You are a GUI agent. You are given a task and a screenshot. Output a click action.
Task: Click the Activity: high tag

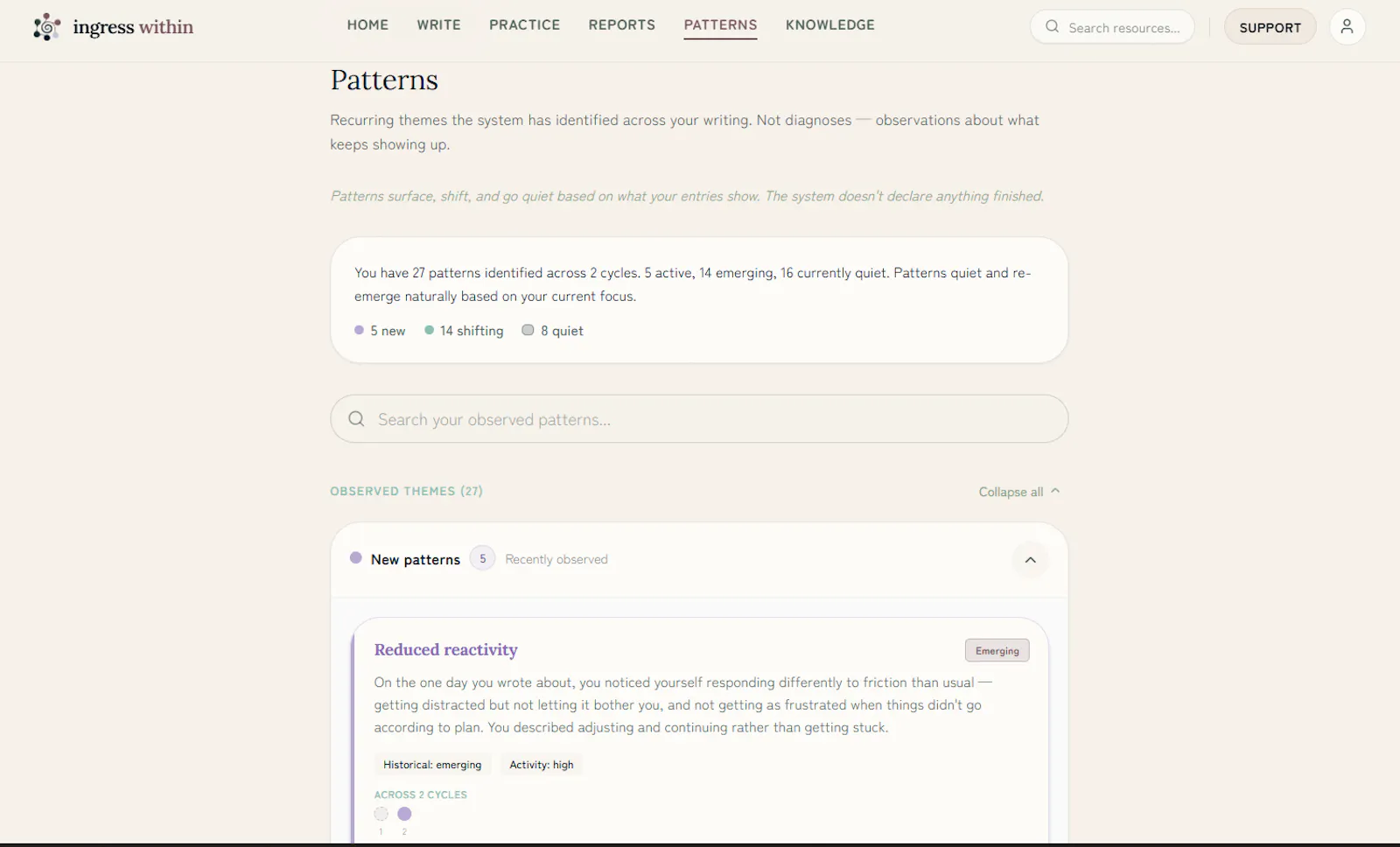pyautogui.click(x=542, y=765)
